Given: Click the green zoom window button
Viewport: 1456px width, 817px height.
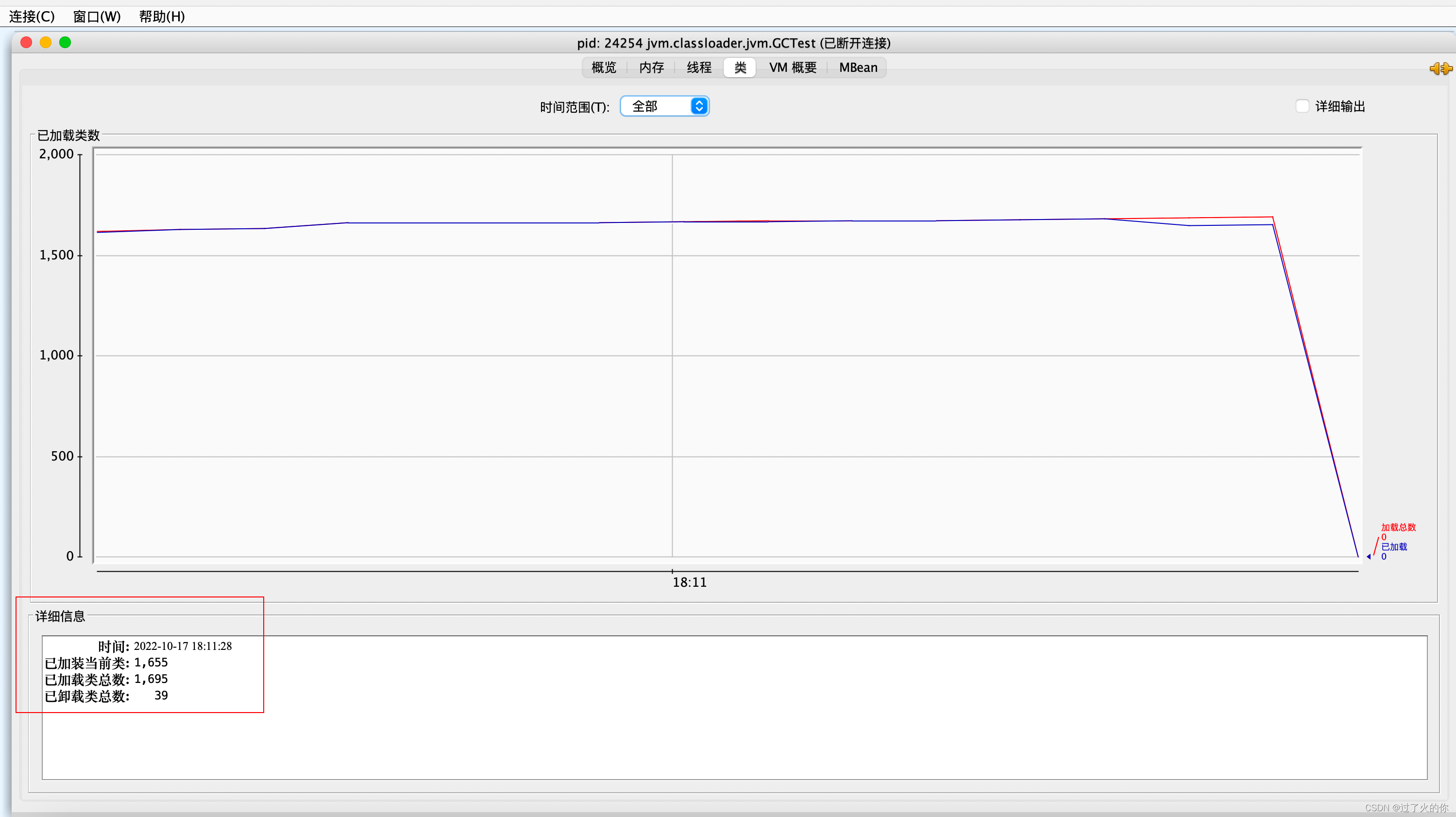Looking at the screenshot, I should (65, 42).
